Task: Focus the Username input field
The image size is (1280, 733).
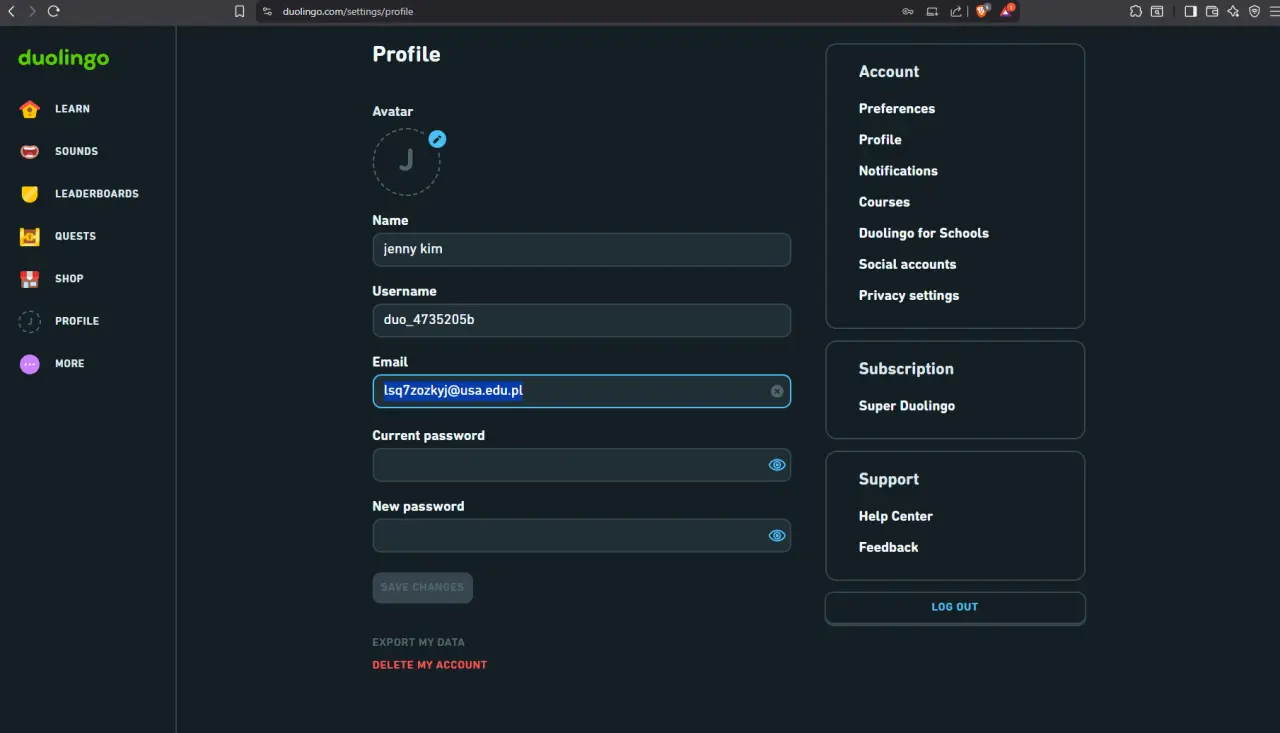Action: click(x=582, y=320)
